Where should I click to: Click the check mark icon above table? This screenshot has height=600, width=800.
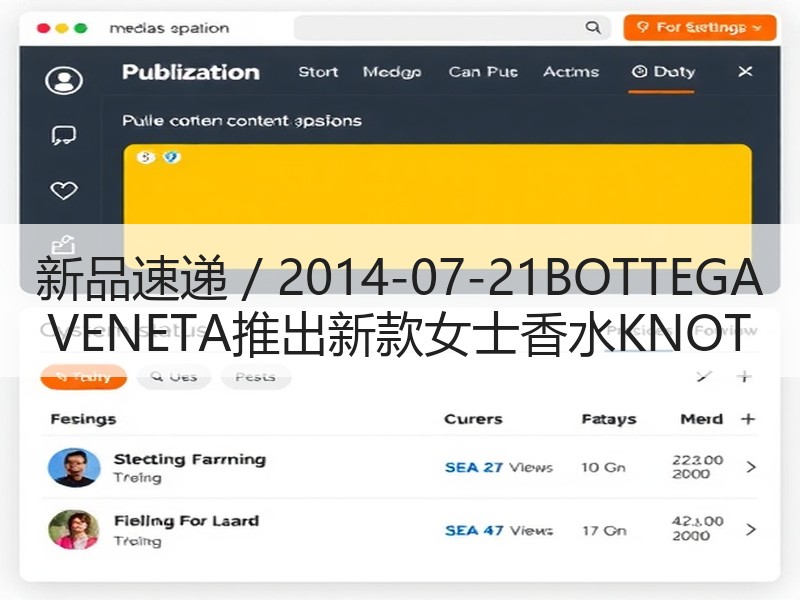pyautogui.click(x=704, y=377)
